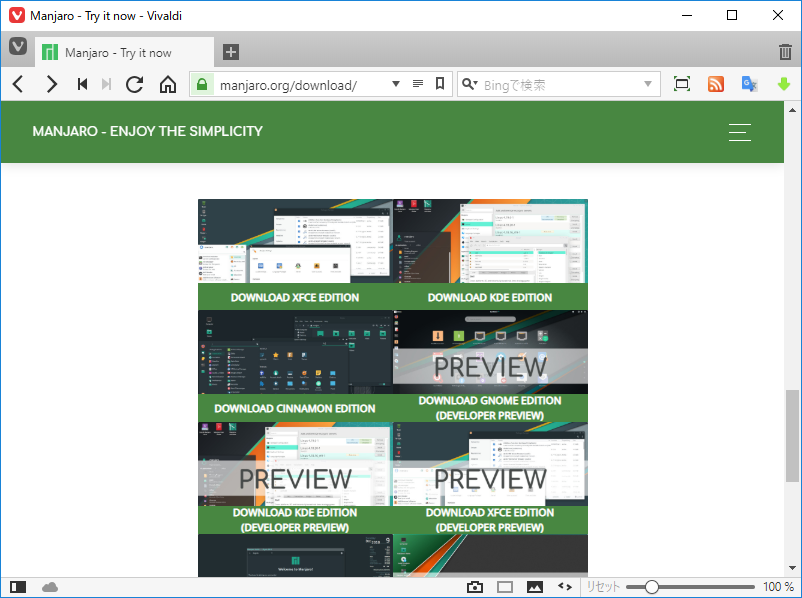
Task: Click the Download Cinnamon Edition link
Action: pyautogui.click(x=295, y=408)
